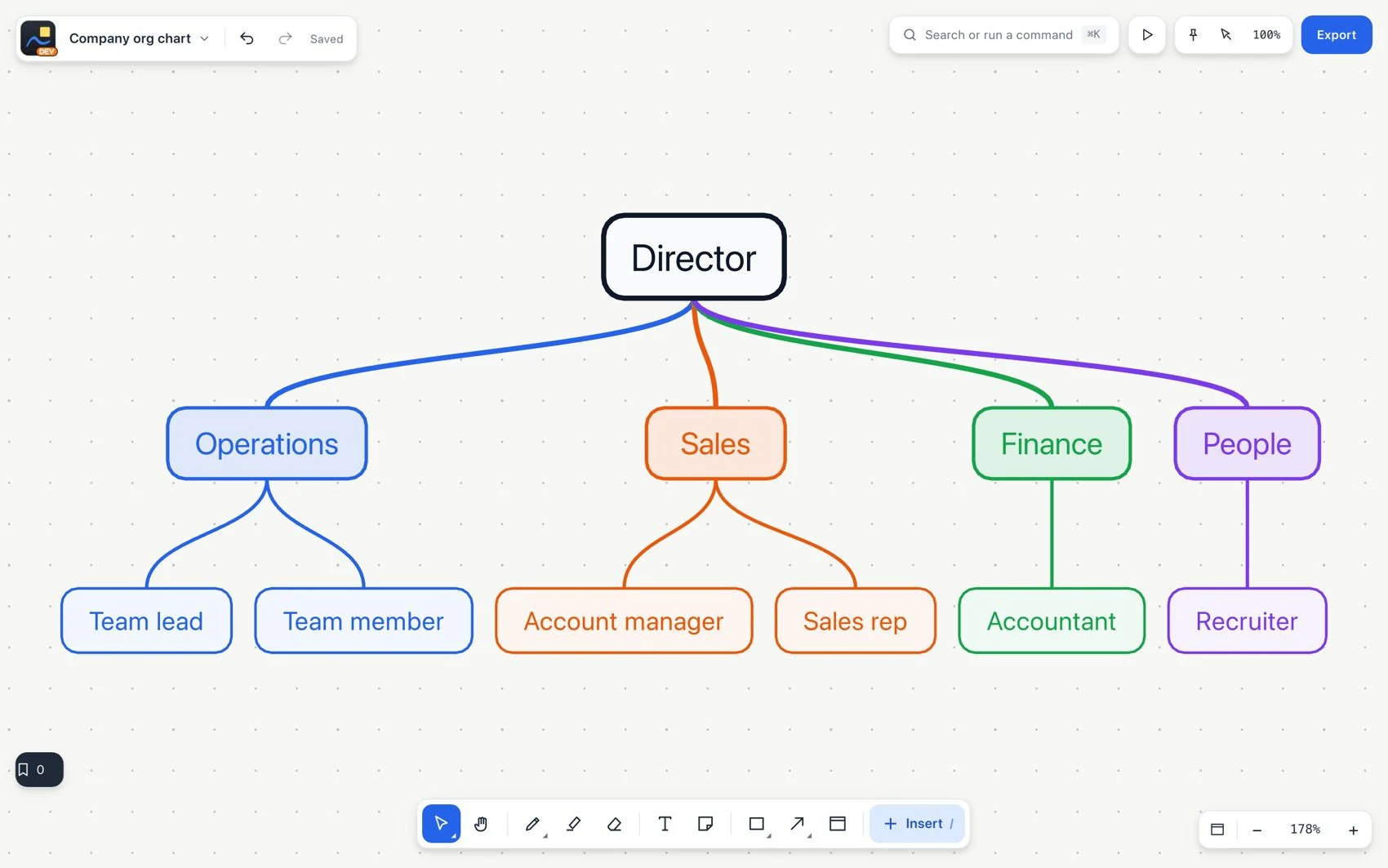Choose the pencil drawing tool
1388x868 pixels.
pyautogui.click(x=532, y=823)
